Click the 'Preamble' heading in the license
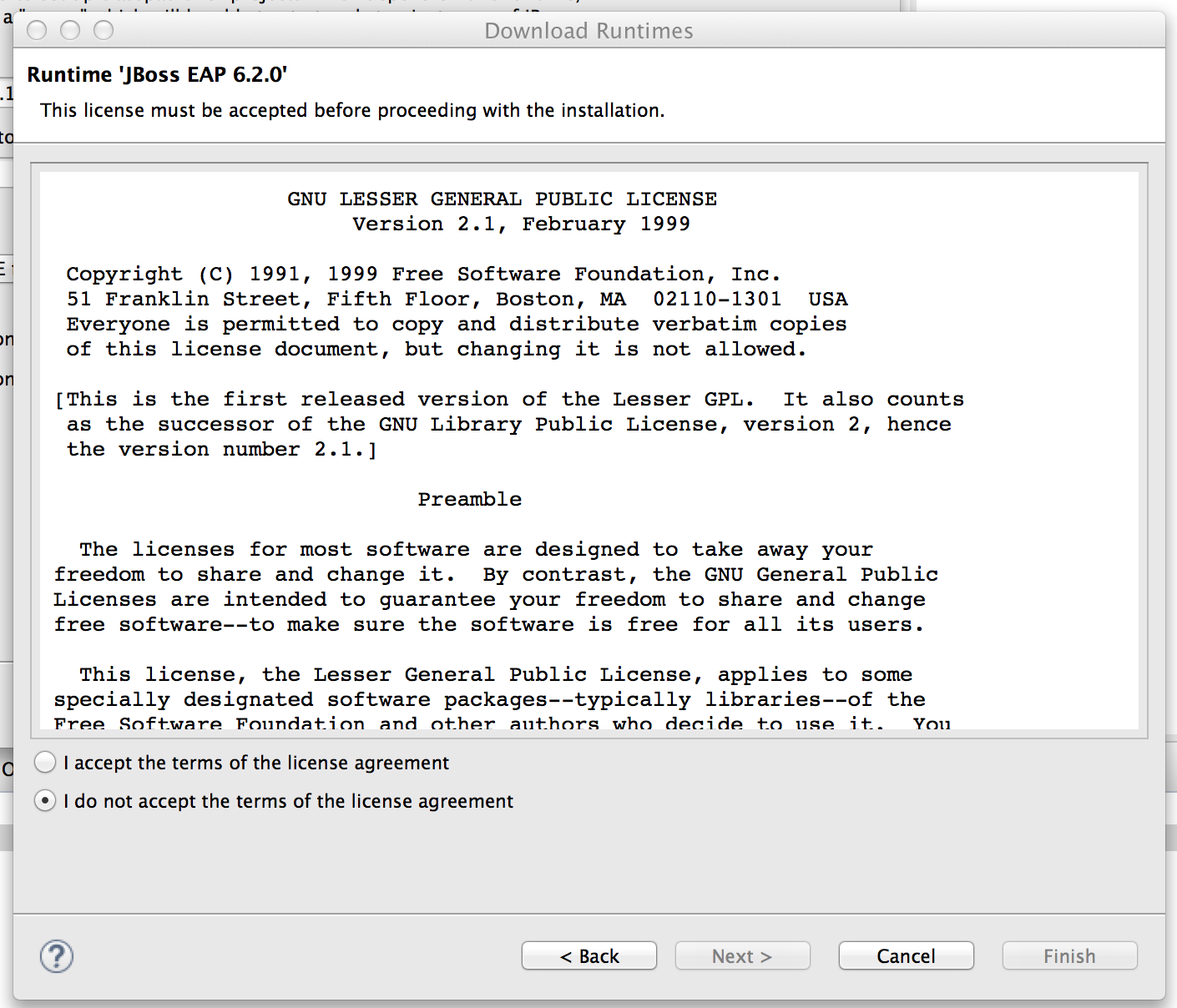Screen dimensions: 1177x1008 (x=470, y=500)
